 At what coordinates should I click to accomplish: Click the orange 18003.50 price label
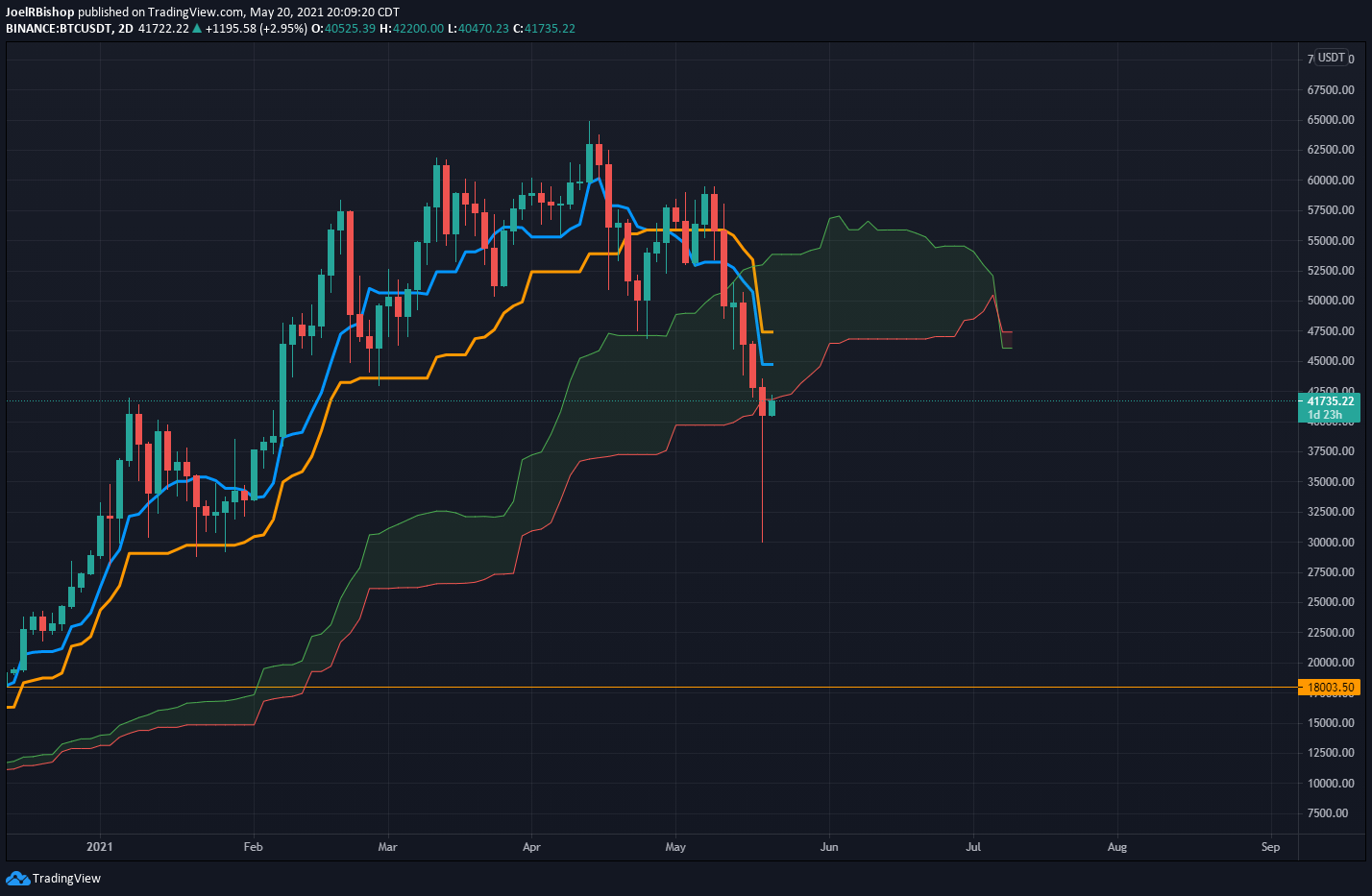tap(1330, 688)
